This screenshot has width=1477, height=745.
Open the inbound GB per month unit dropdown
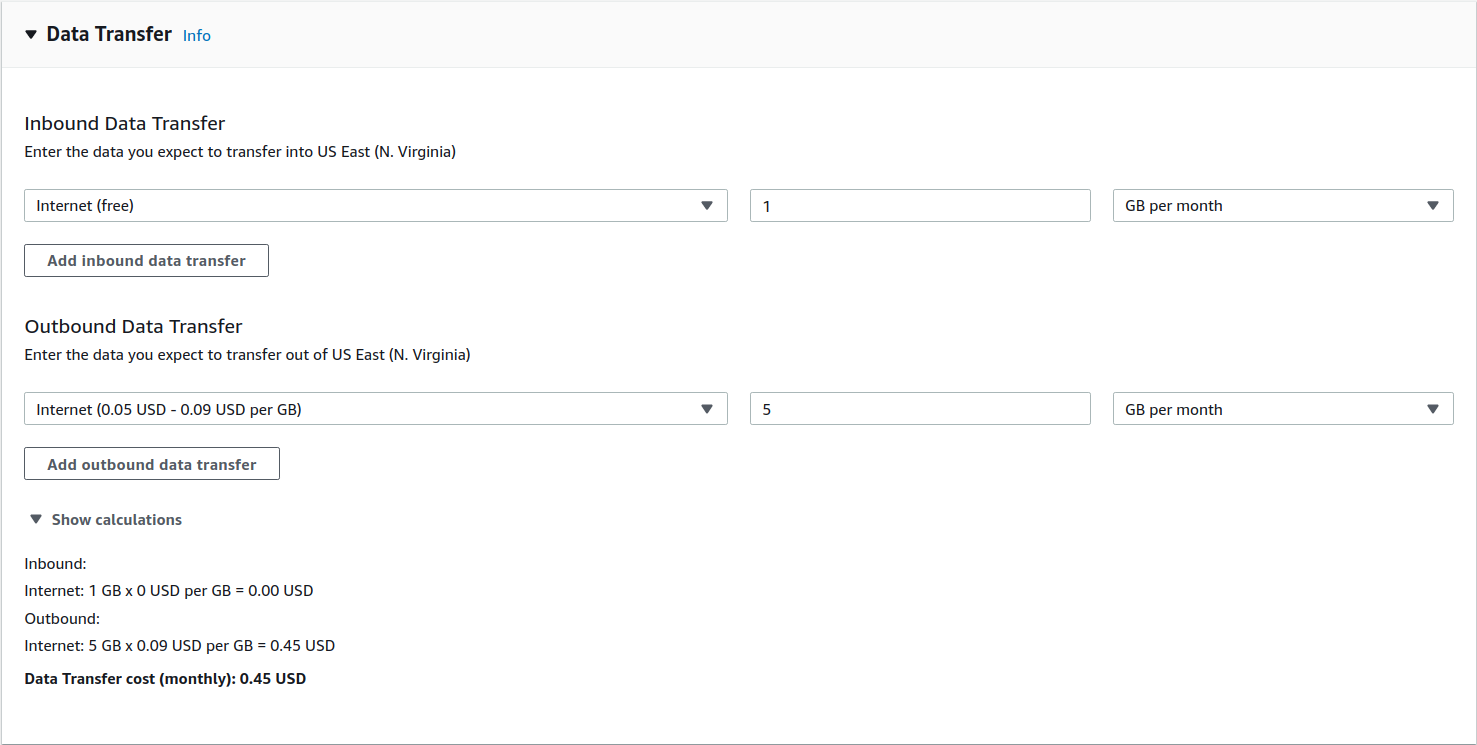click(x=1270, y=206)
